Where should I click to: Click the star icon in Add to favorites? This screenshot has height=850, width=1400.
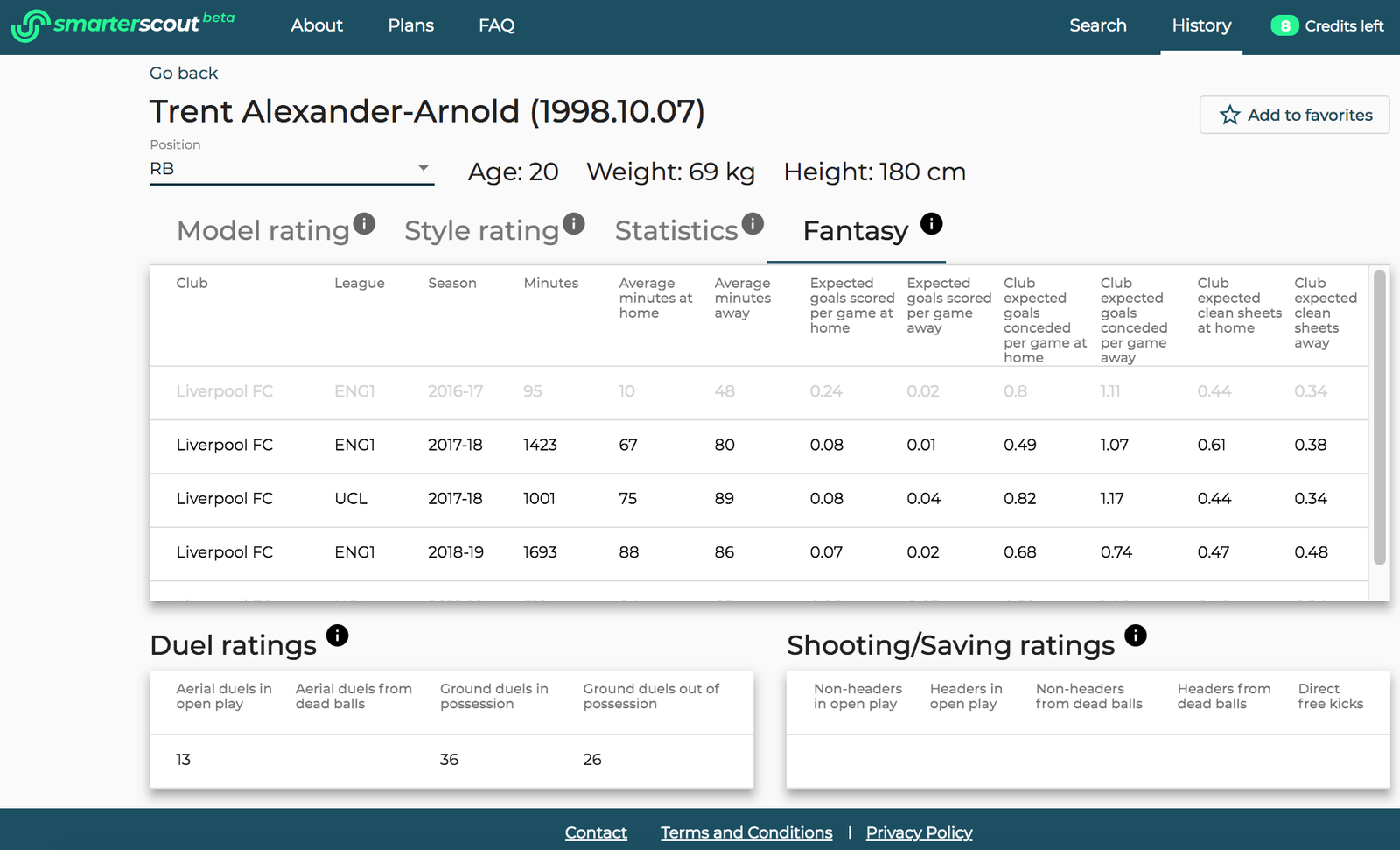click(x=1229, y=116)
